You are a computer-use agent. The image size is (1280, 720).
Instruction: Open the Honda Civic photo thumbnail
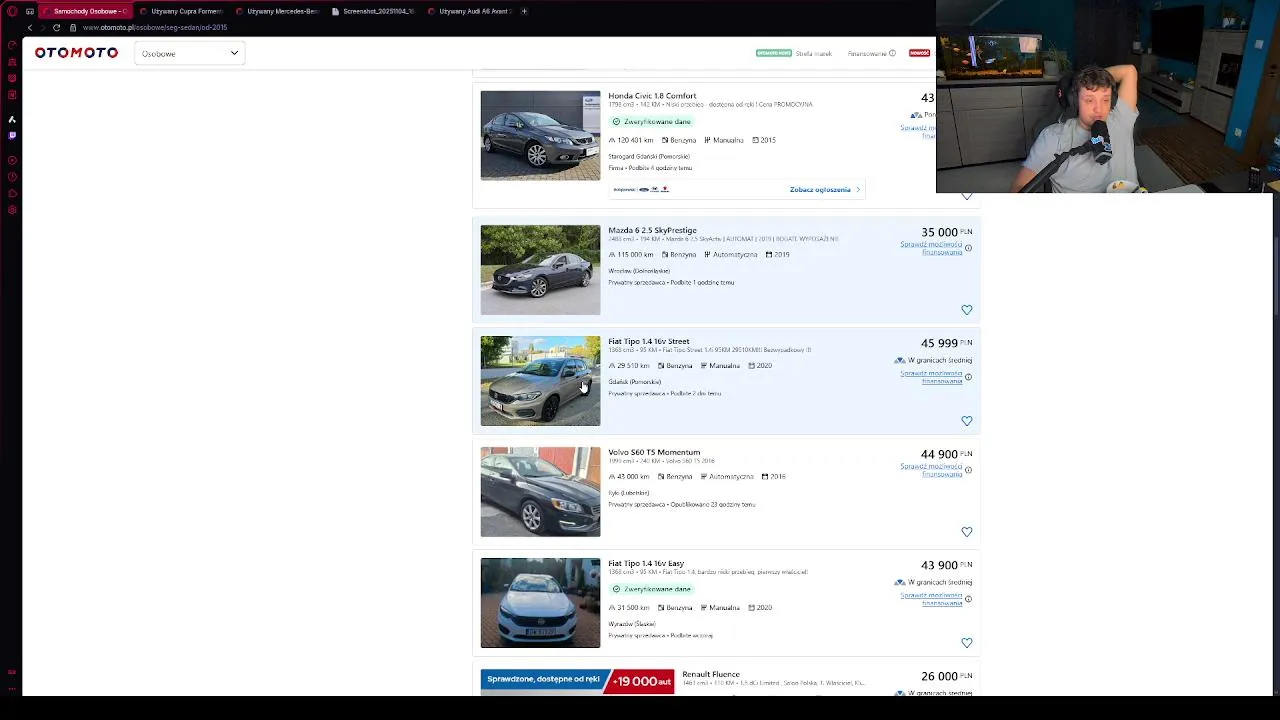(x=540, y=135)
